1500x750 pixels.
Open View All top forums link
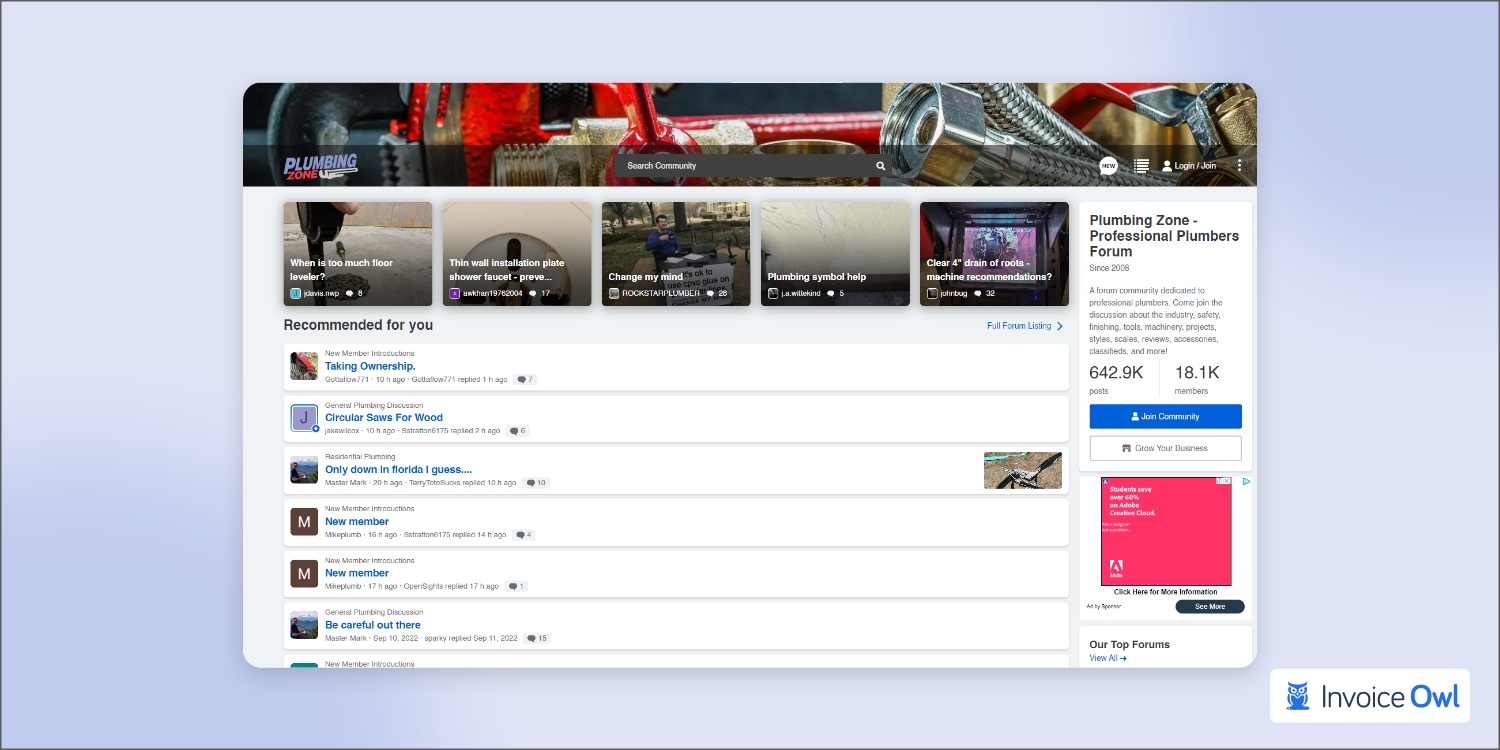click(1108, 658)
